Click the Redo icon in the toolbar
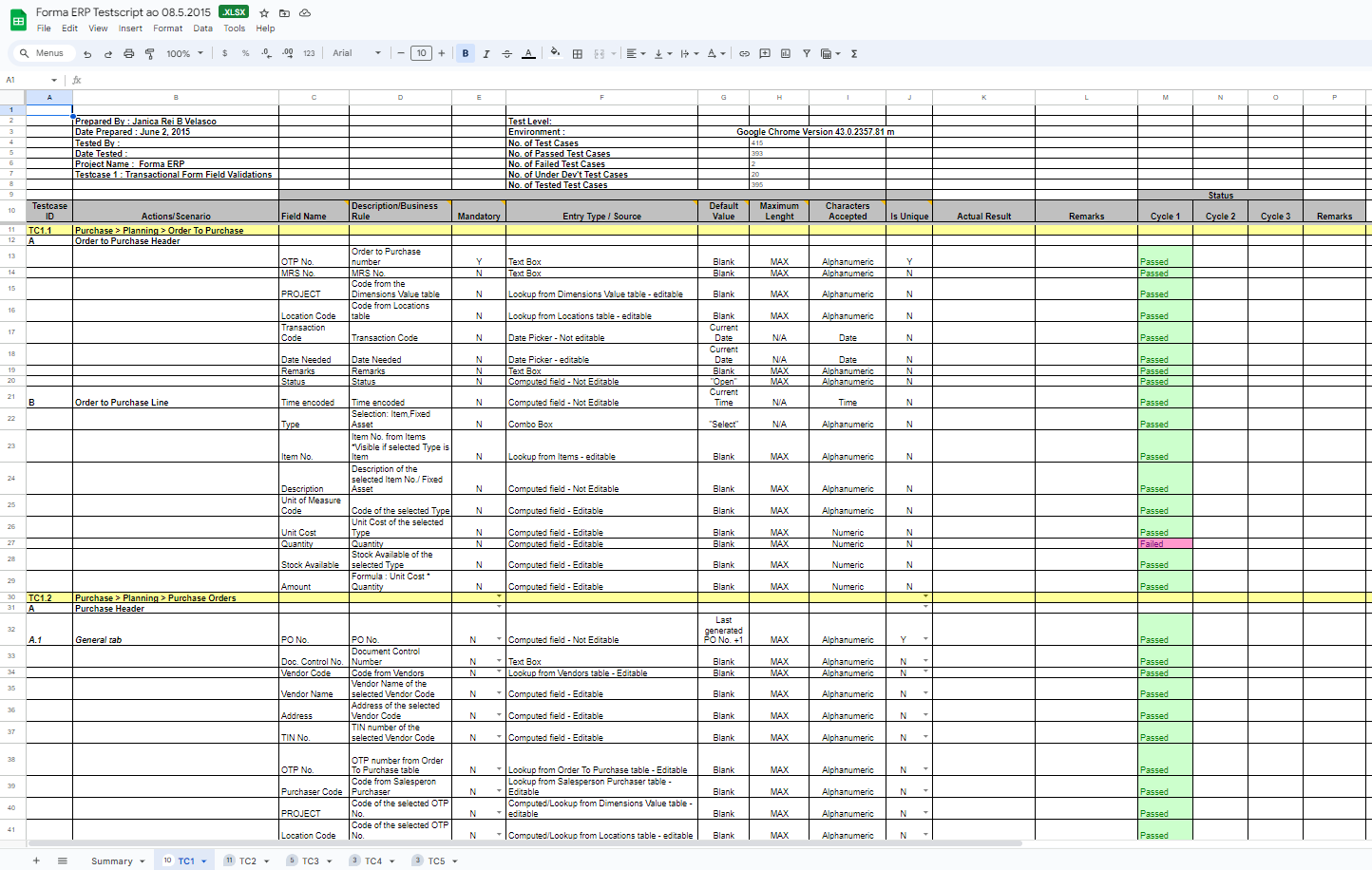This screenshot has height=870, width=1372. tap(108, 54)
